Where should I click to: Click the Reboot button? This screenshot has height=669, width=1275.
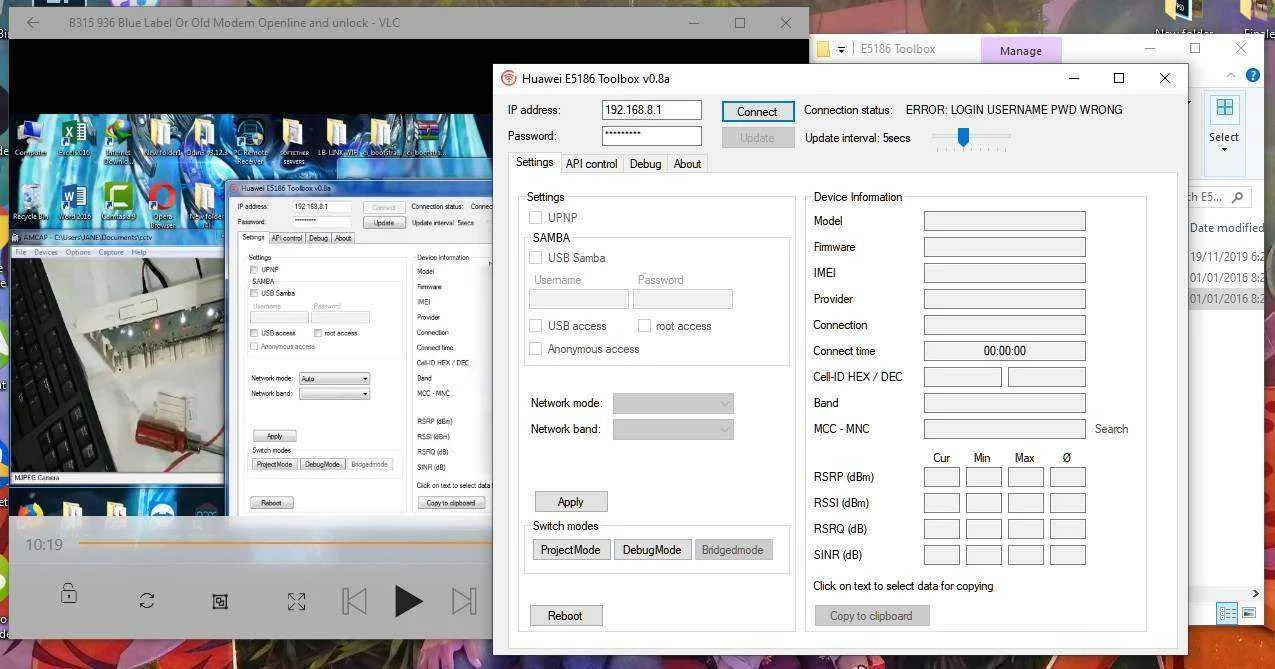coord(565,616)
